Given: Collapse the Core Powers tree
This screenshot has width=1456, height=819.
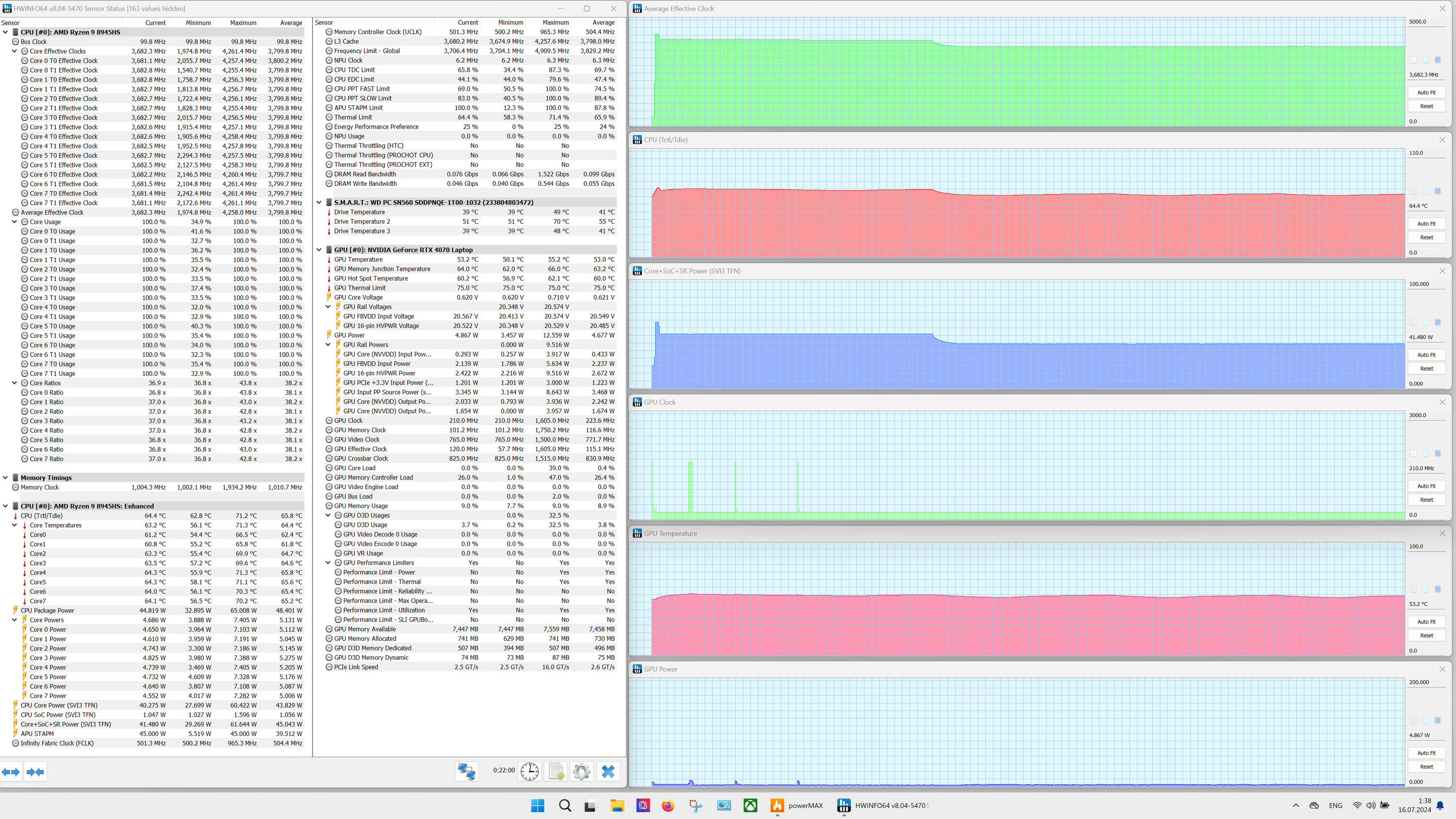Looking at the screenshot, I should pos(15,620).
